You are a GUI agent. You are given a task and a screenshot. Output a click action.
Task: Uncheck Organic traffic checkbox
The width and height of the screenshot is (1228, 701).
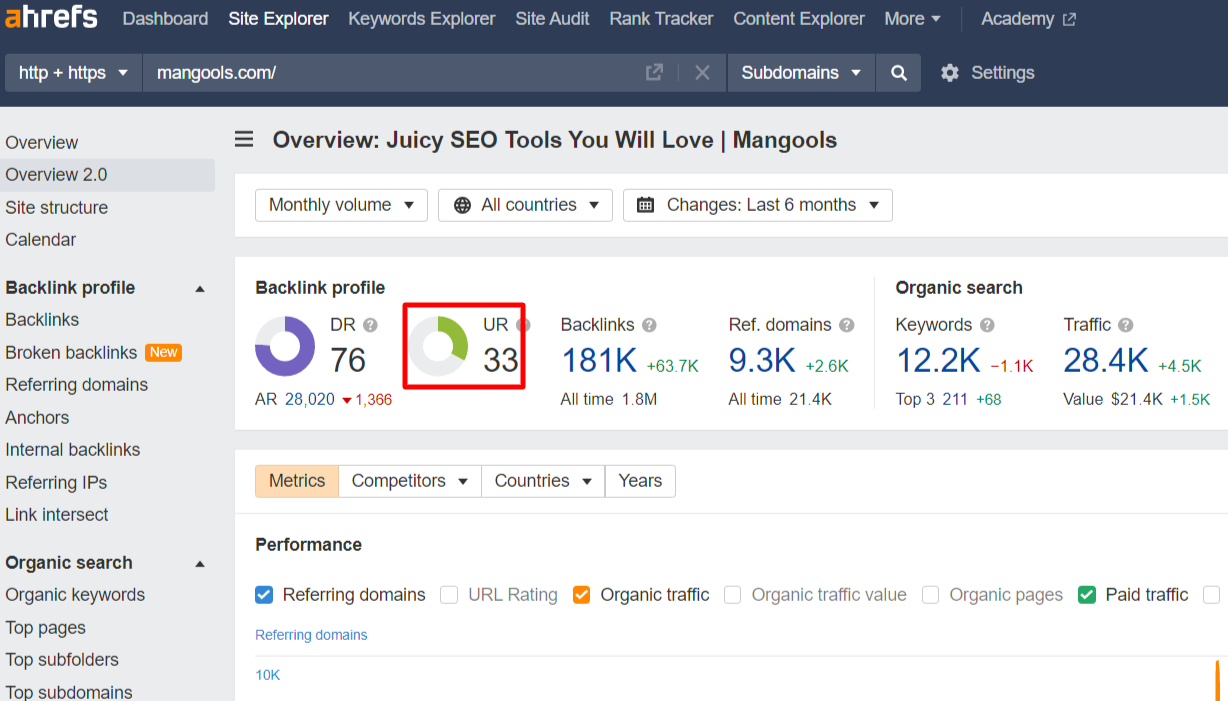click(581, 595)
